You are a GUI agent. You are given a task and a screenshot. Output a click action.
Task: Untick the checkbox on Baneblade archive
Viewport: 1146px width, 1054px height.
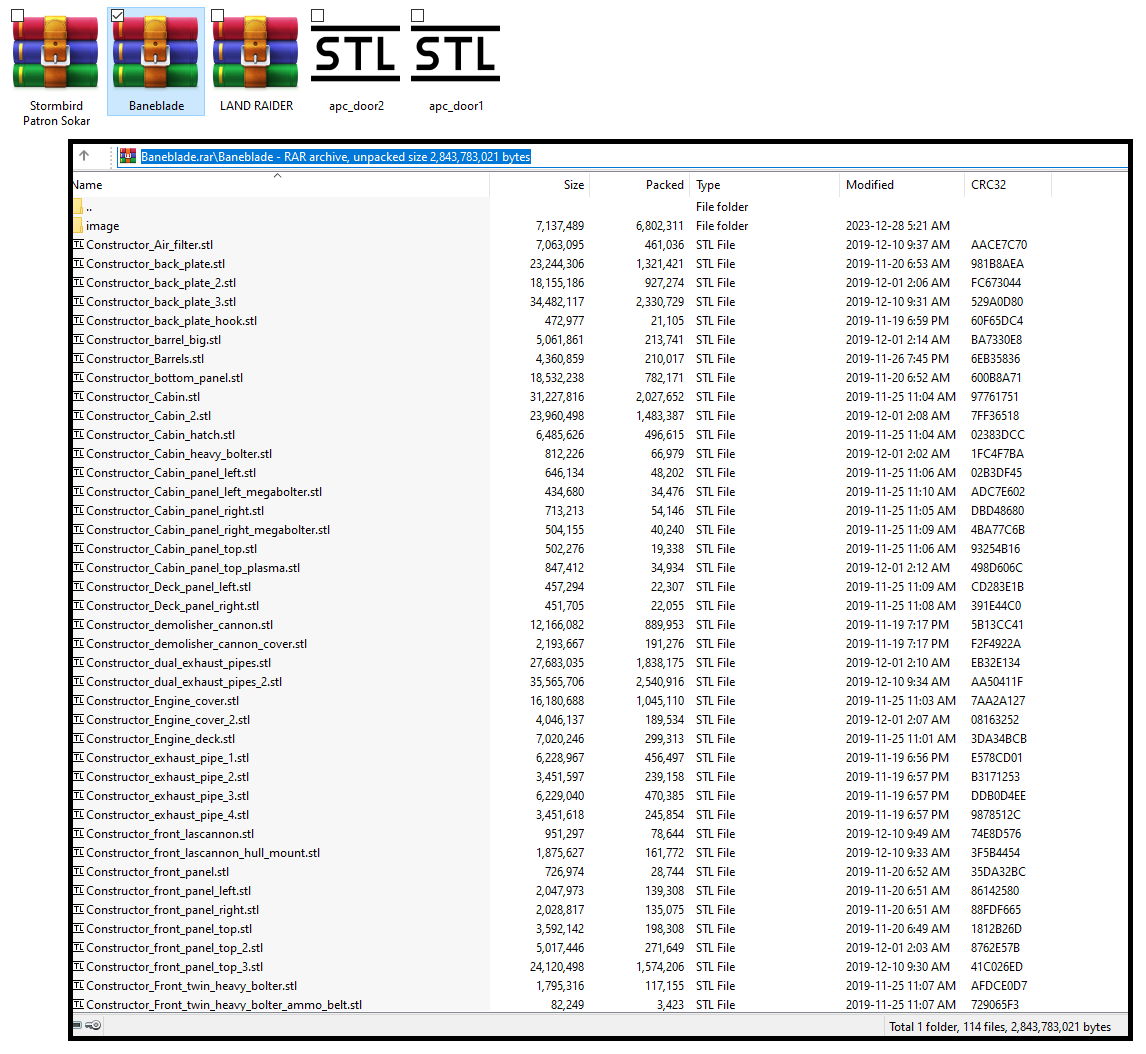point(118,15)
